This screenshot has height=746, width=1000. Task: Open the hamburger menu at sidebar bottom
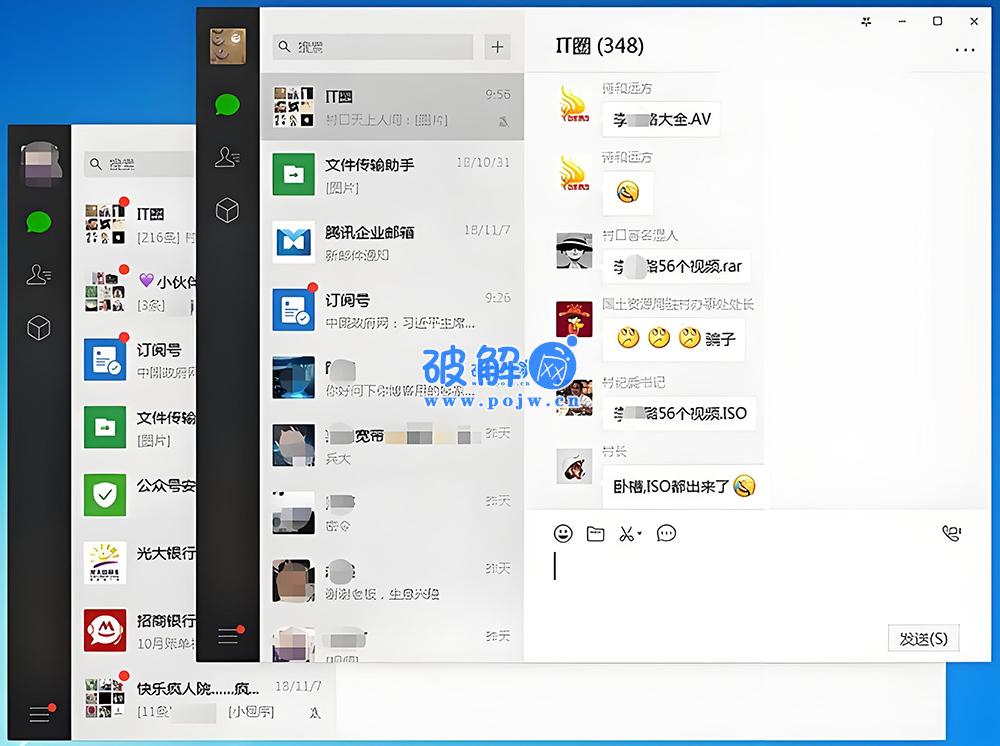click(x=228, y=635)
